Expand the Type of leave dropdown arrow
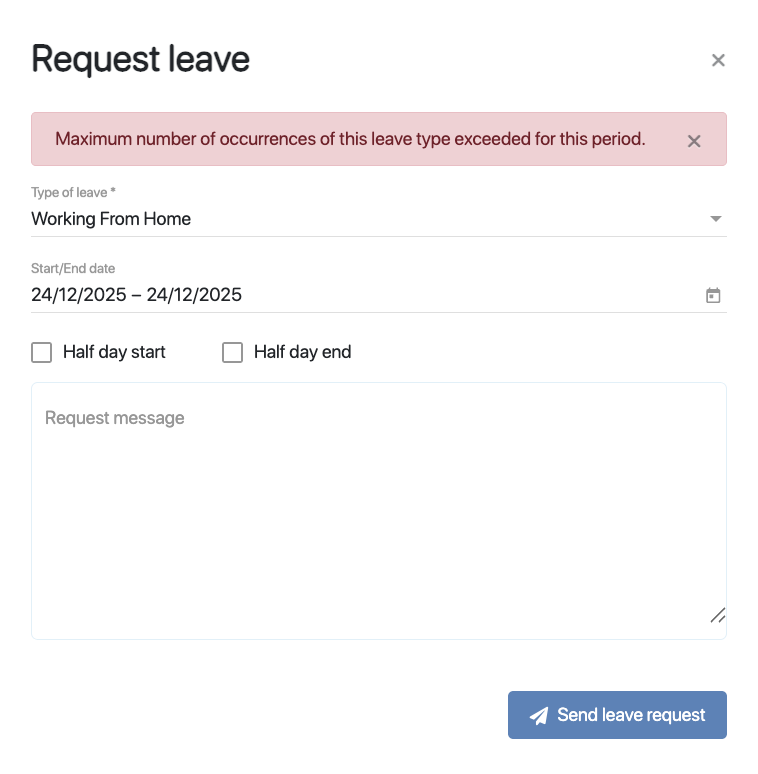758x774 pixels. coord(715,219)
